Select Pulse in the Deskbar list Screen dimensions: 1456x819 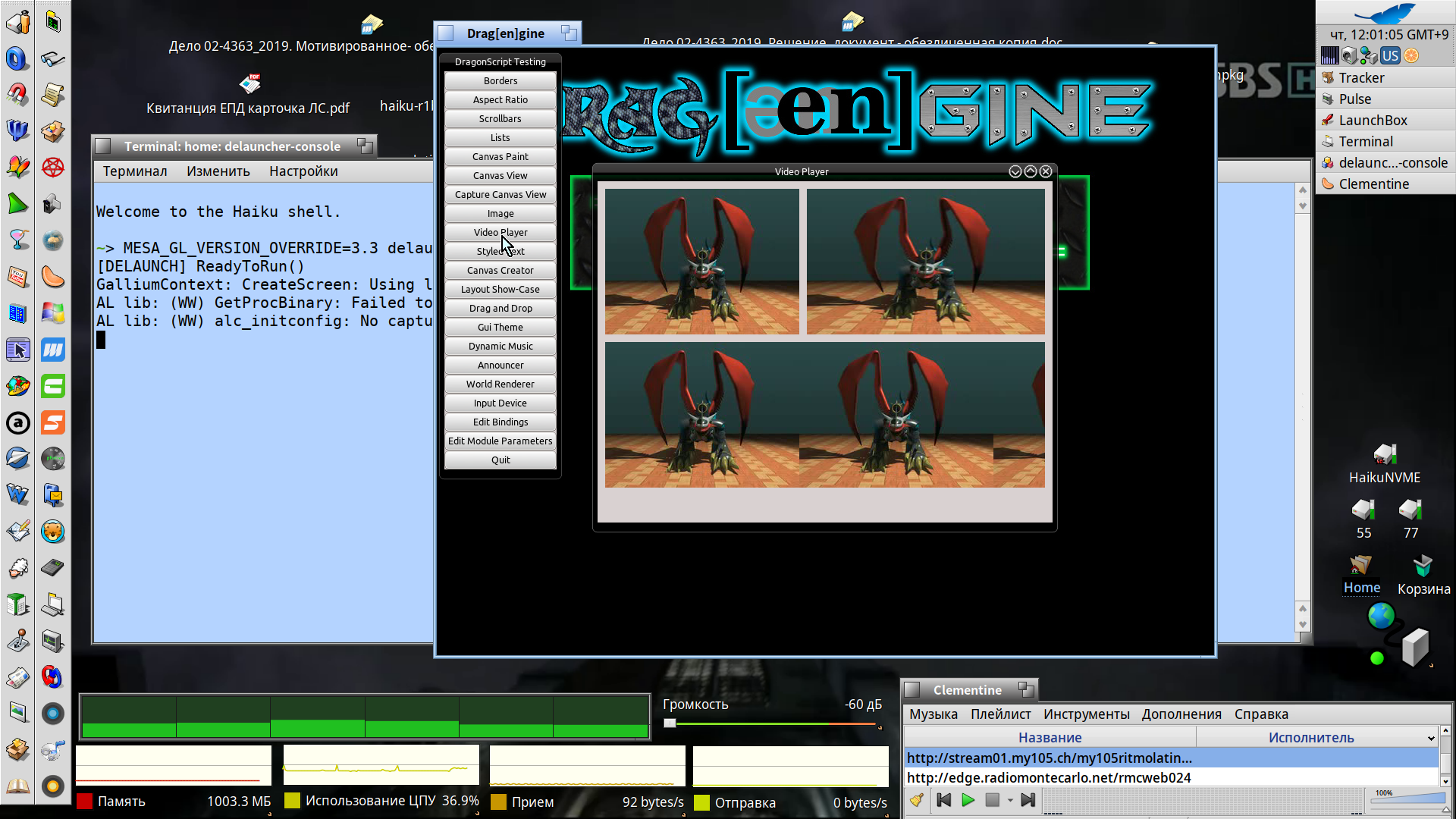tap(1385, 99)
